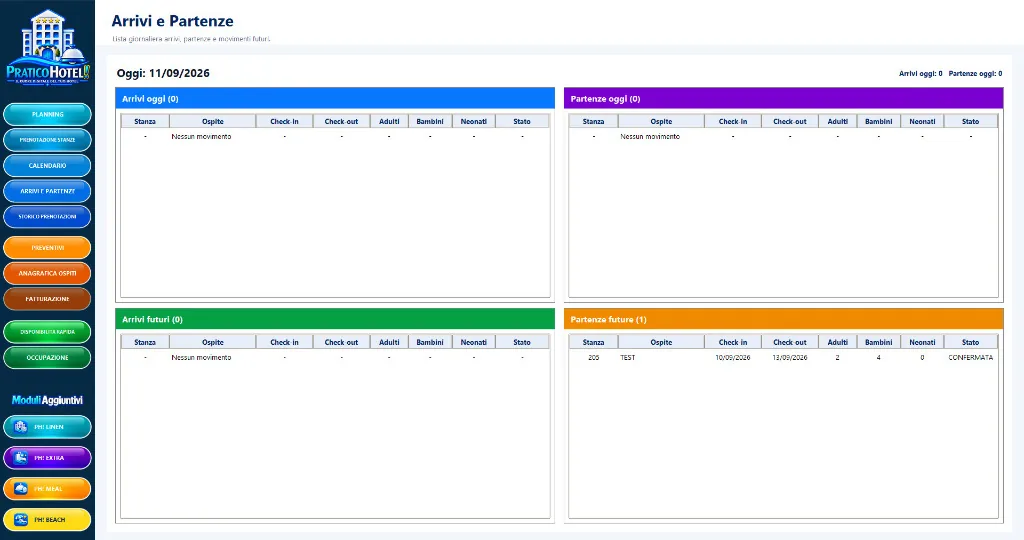Screen dimensions: 1024x540
Task: Click the Ospite column header in Arrivi oggi
Action: click(213, 121)
